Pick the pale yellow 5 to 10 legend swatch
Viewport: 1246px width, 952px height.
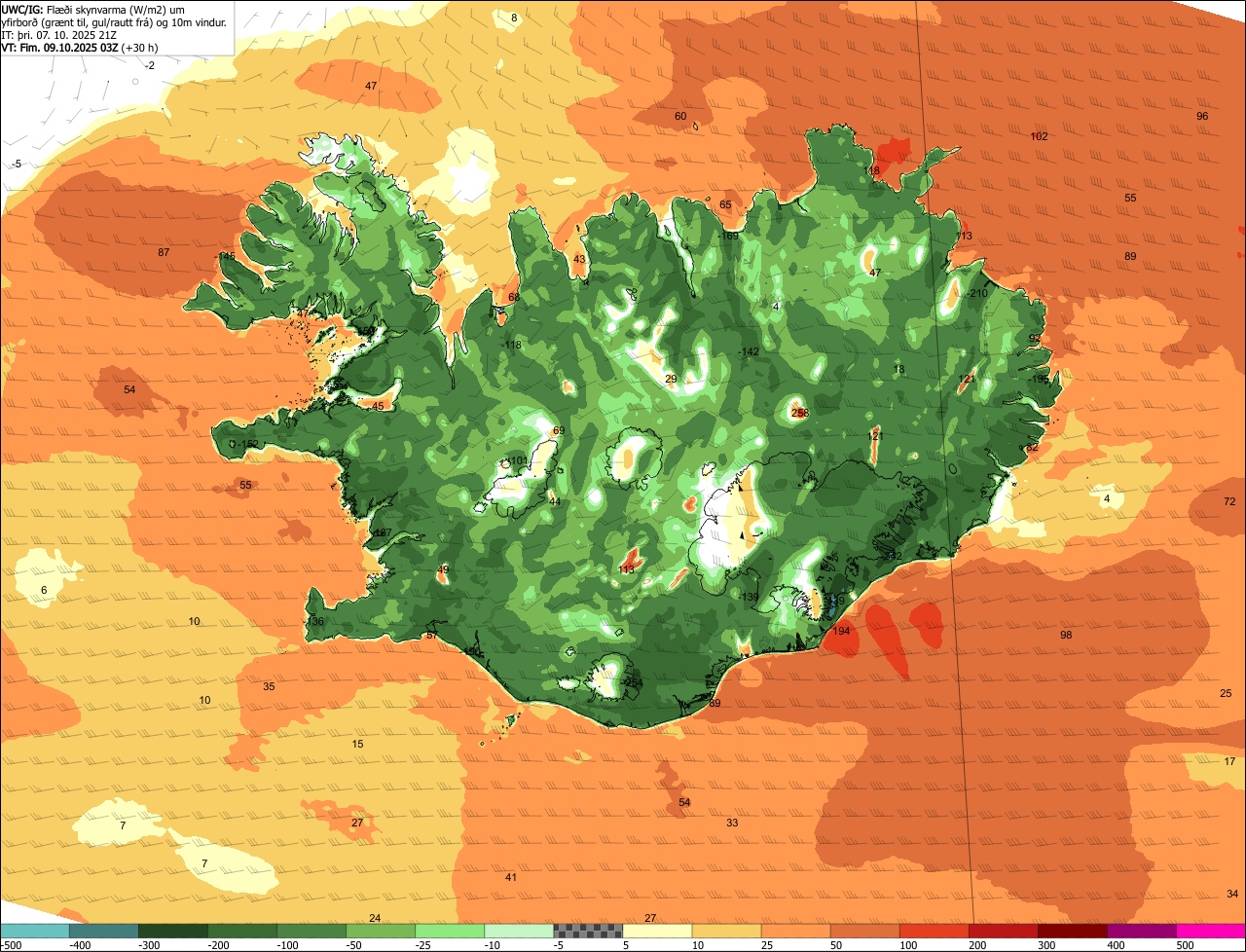click(657, 931)
